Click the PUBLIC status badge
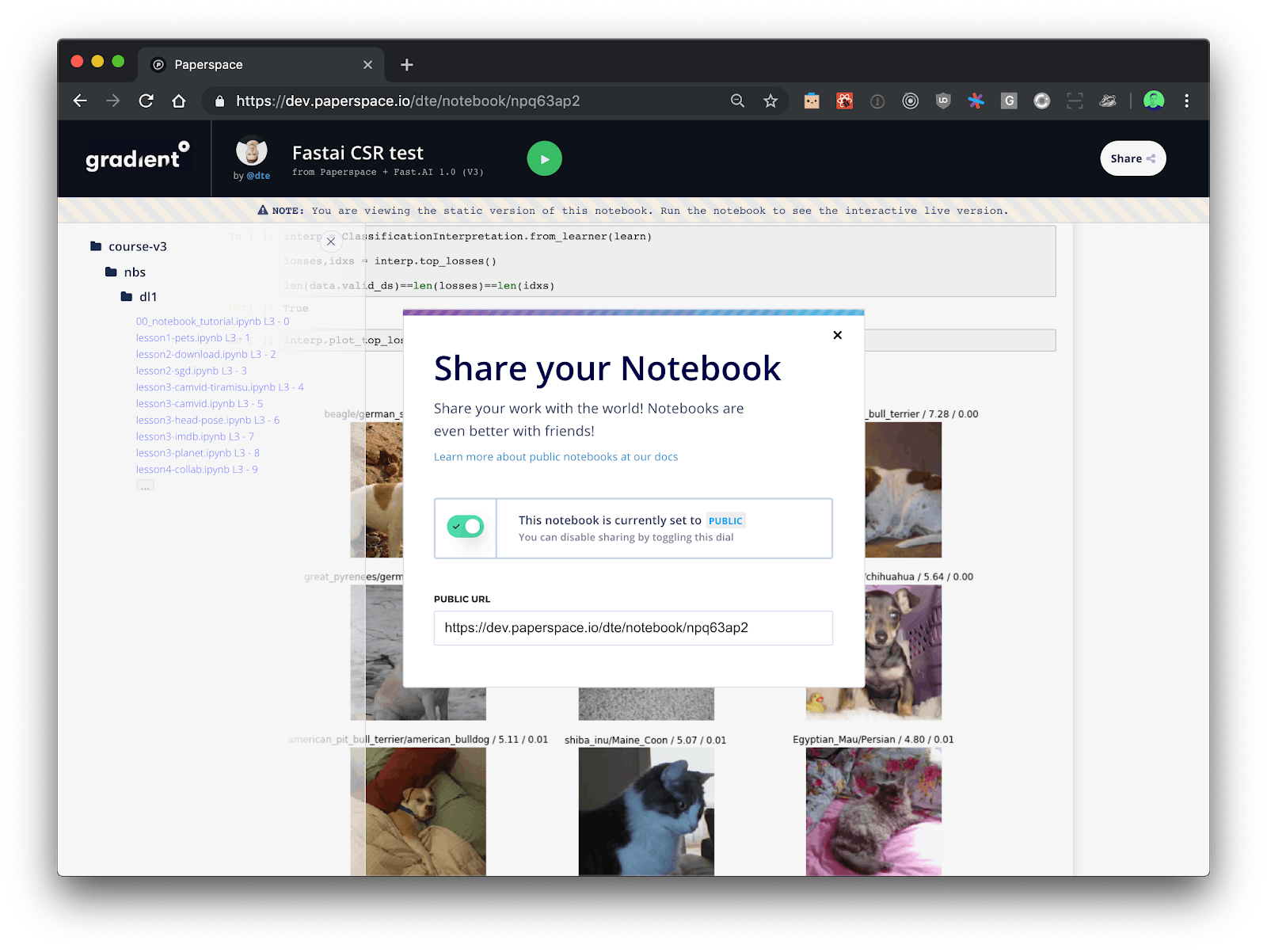Screen dimensions: 1267x952 725,520
